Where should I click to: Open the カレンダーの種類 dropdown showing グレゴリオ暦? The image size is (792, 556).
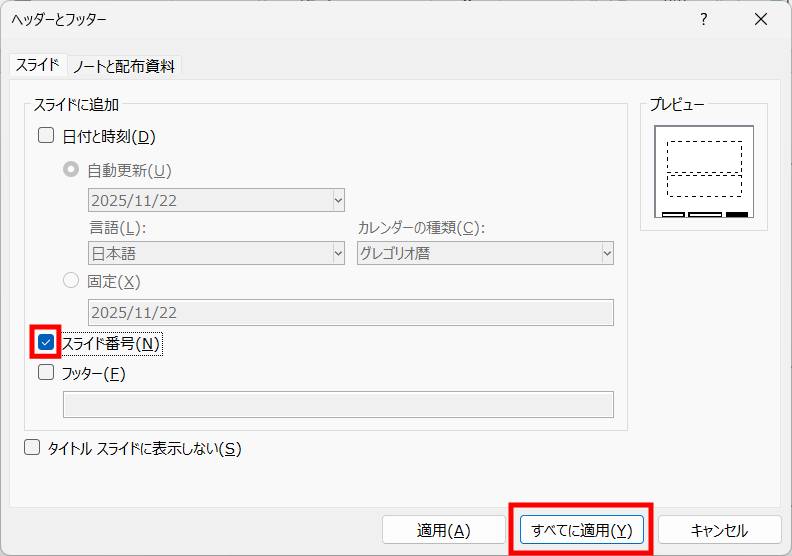click(485, 253)
